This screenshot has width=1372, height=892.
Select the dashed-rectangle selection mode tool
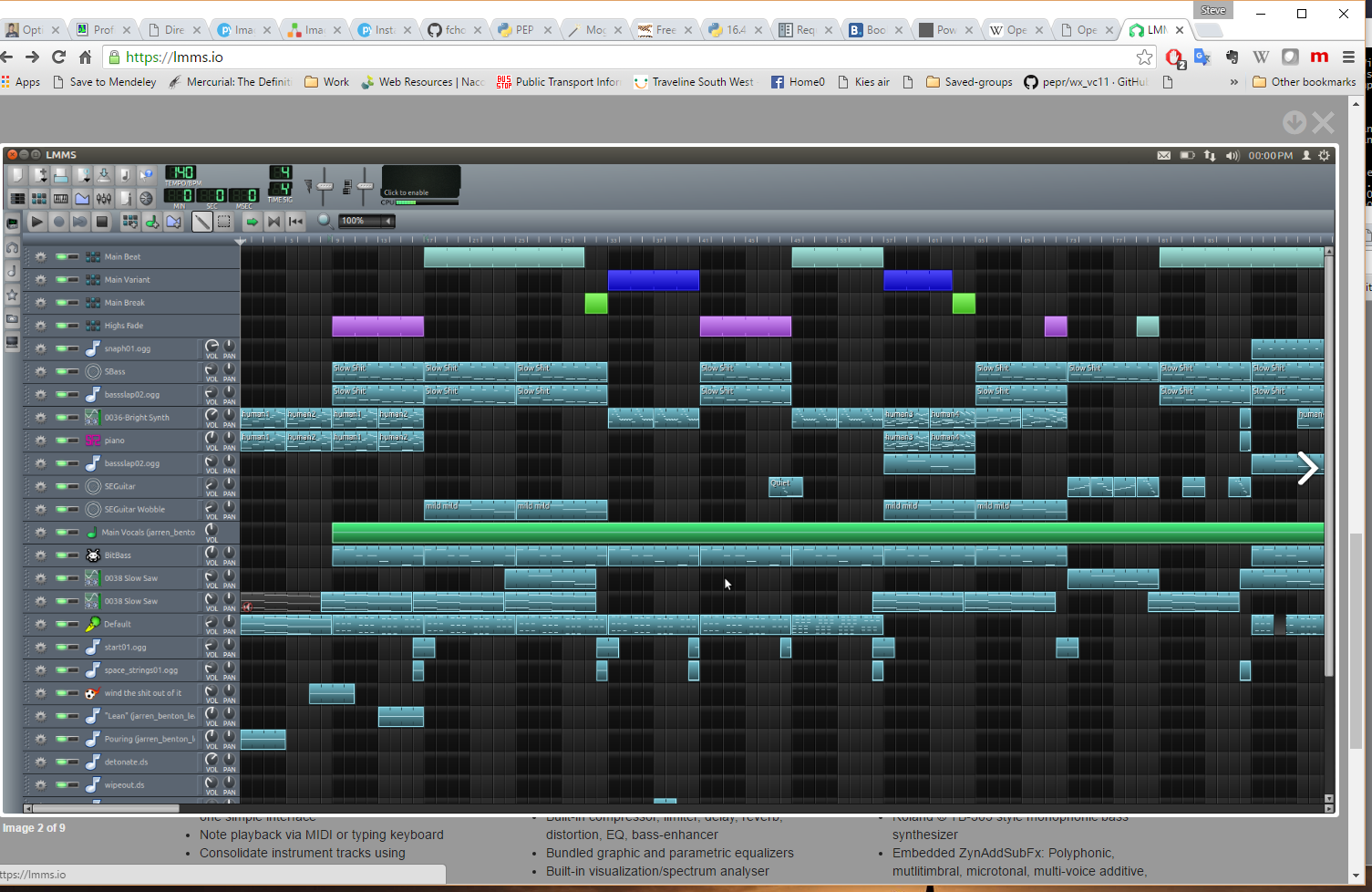coord(223,222)
